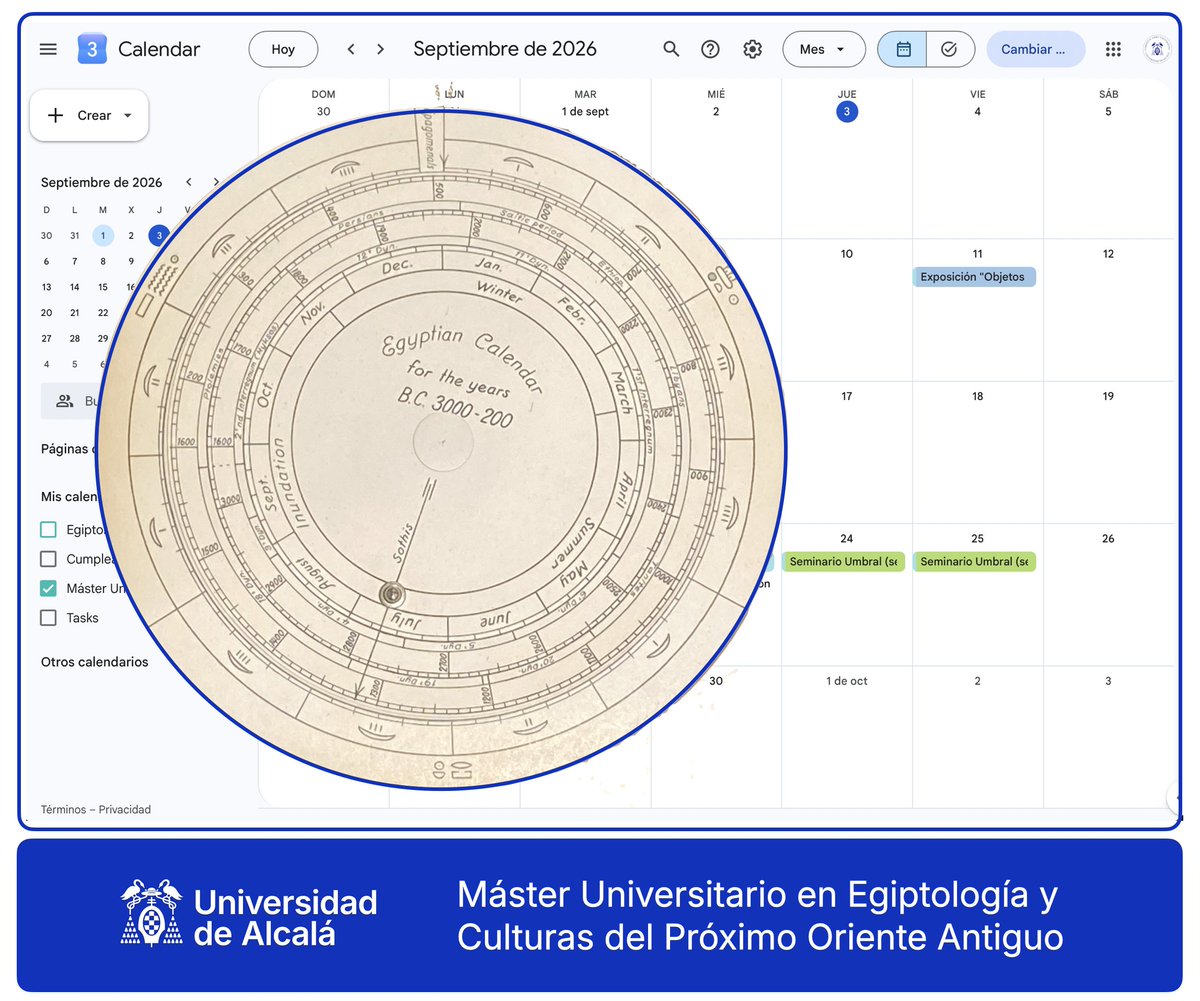Click day 4 in VIE column
This screenshot has height=1001, width=1200.
(977, 112)
